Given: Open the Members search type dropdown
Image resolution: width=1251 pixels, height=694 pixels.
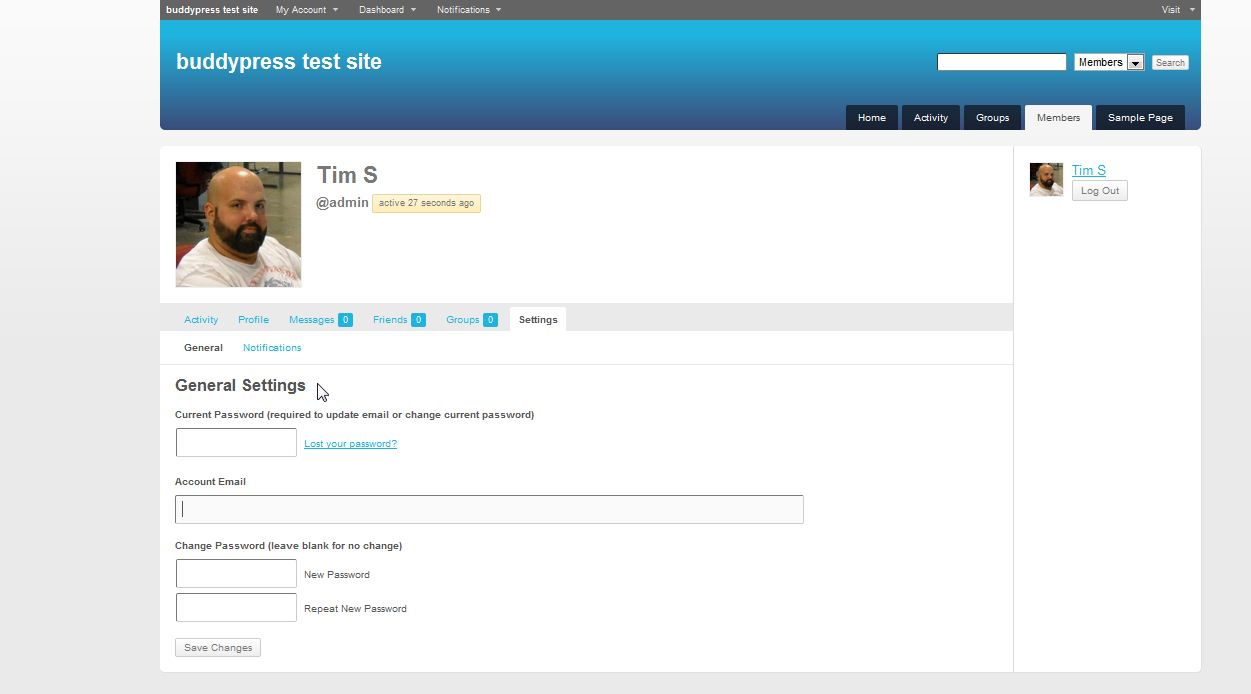Looking at the screenshot, I should pyautogui.click(x=1109, y=62).
